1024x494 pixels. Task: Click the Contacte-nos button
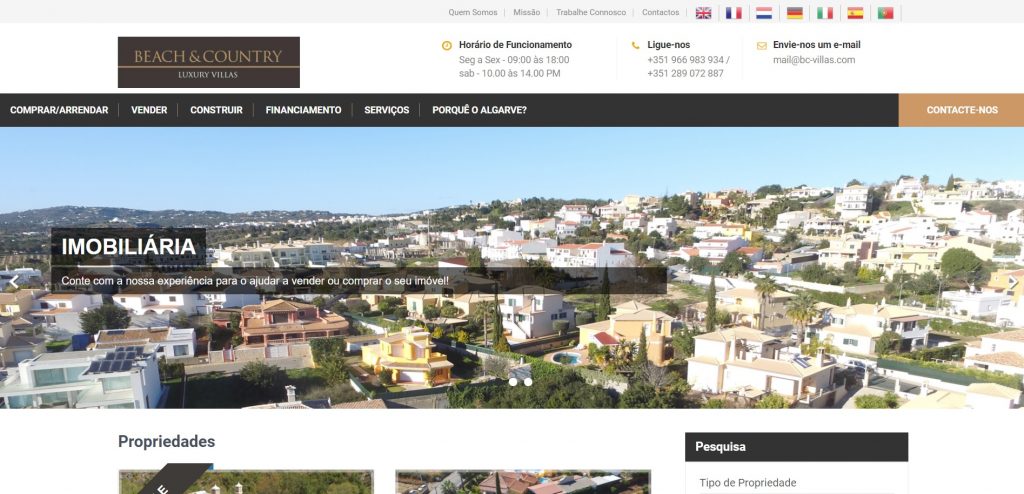coord(961,110)
